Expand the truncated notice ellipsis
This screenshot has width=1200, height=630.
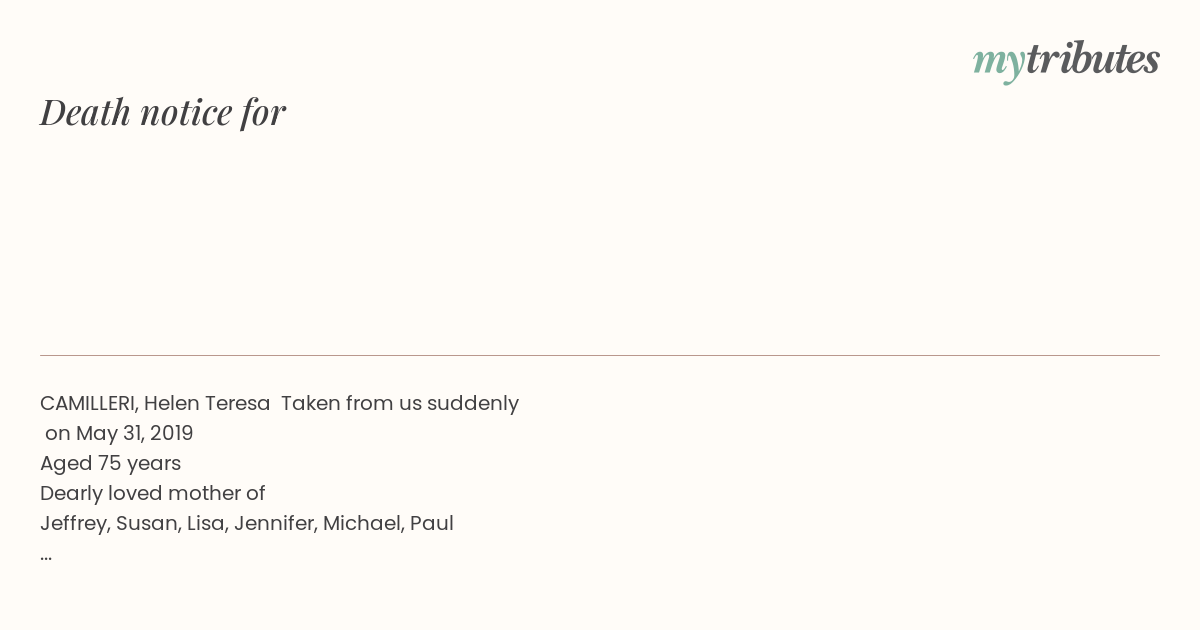46,556
